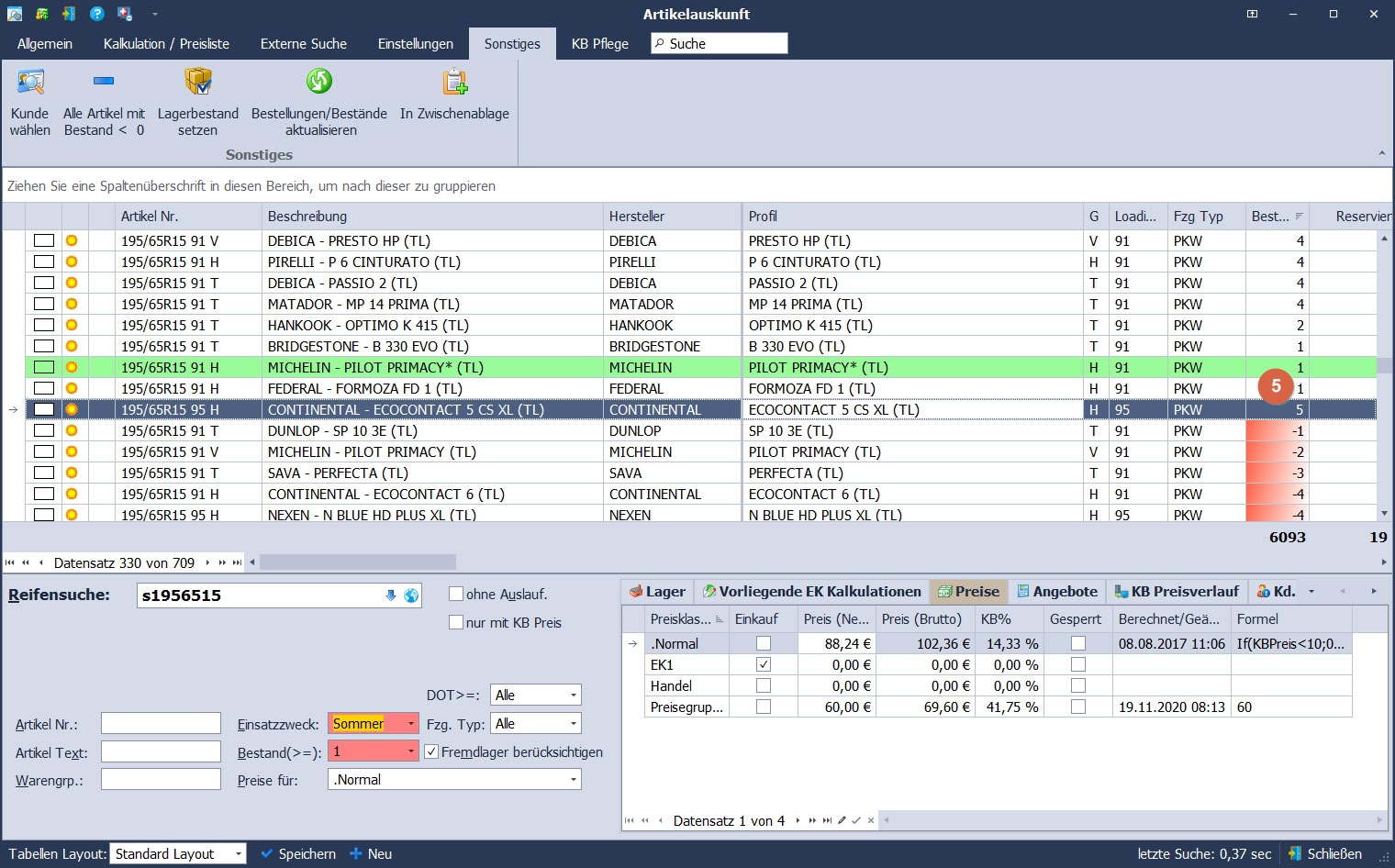Go to next record in article grid navigator

pos(207,562)
